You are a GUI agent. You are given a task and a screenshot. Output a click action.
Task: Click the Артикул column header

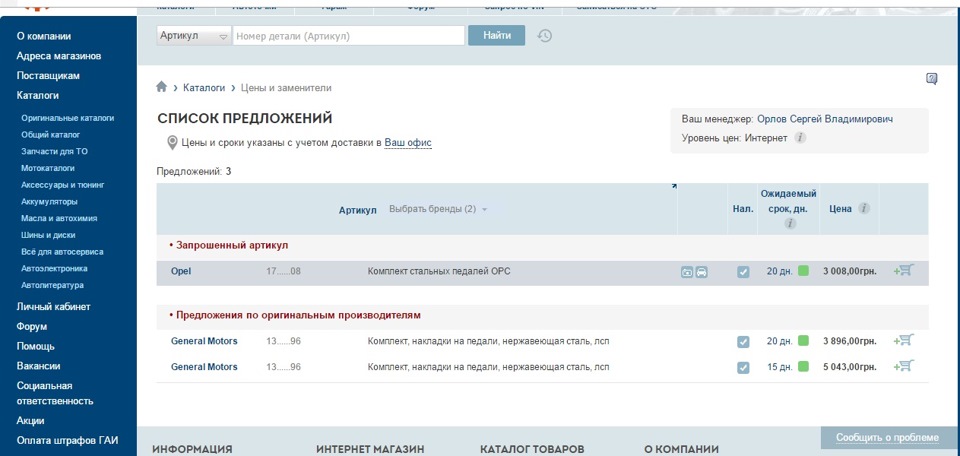[x=358, y=210]
